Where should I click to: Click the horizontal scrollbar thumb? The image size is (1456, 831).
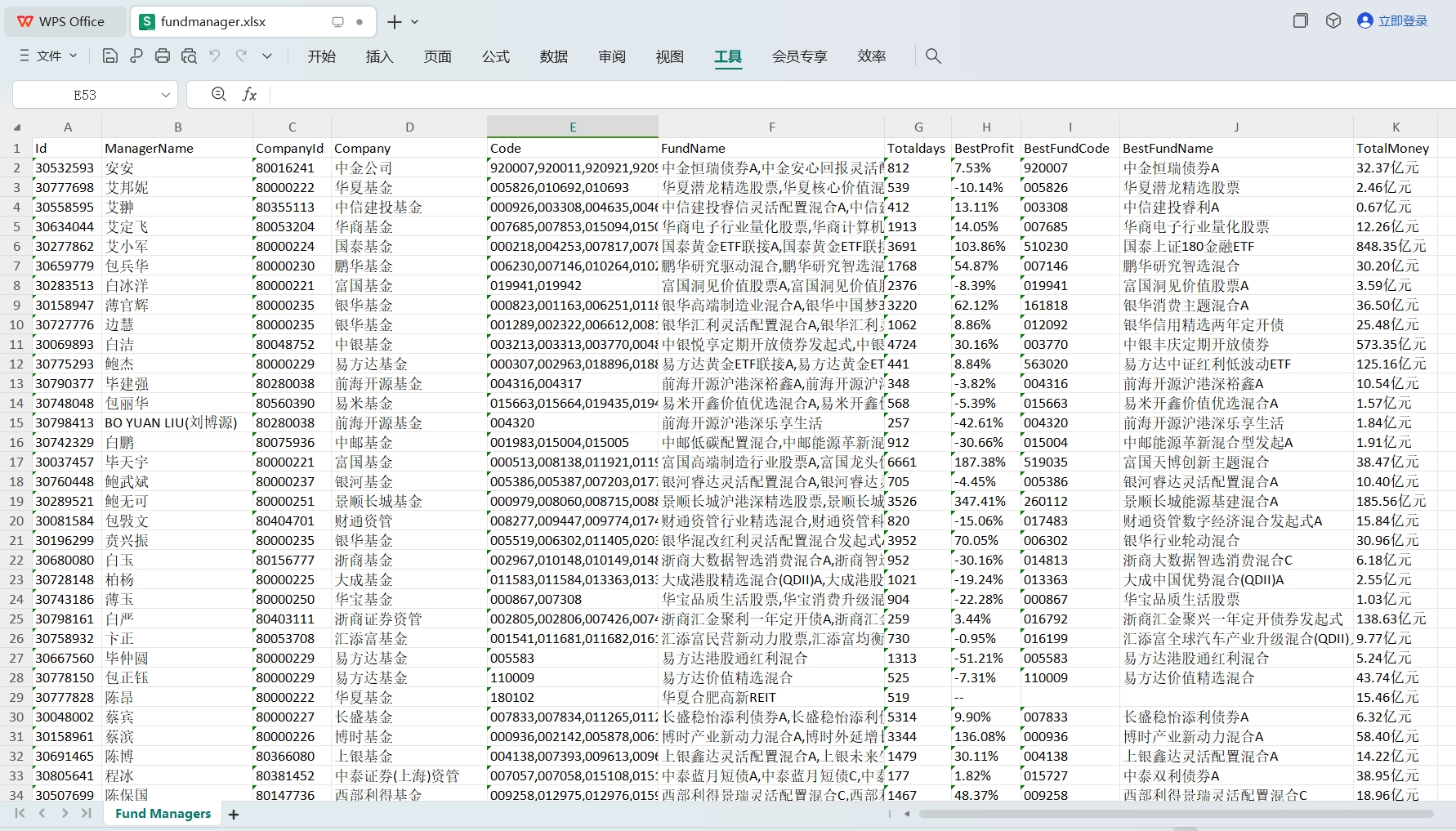[x=1176, y=814]
